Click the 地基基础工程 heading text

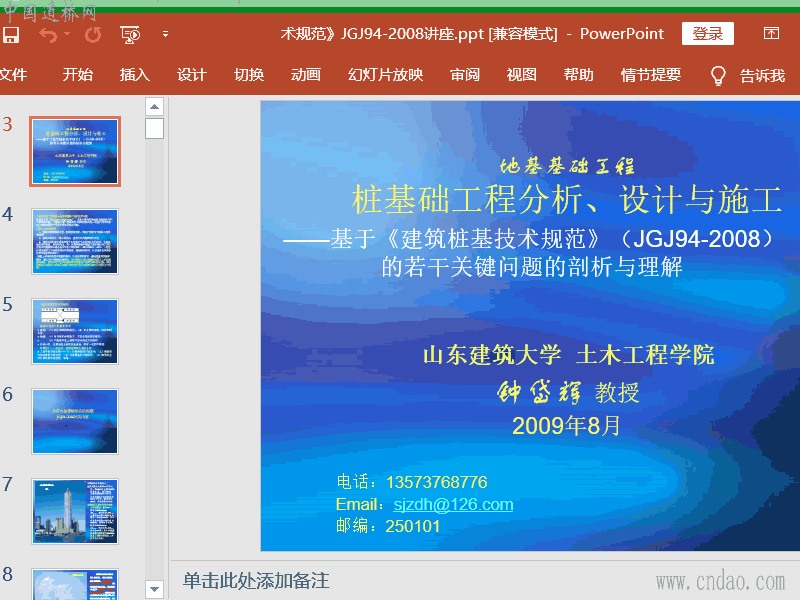566,166
